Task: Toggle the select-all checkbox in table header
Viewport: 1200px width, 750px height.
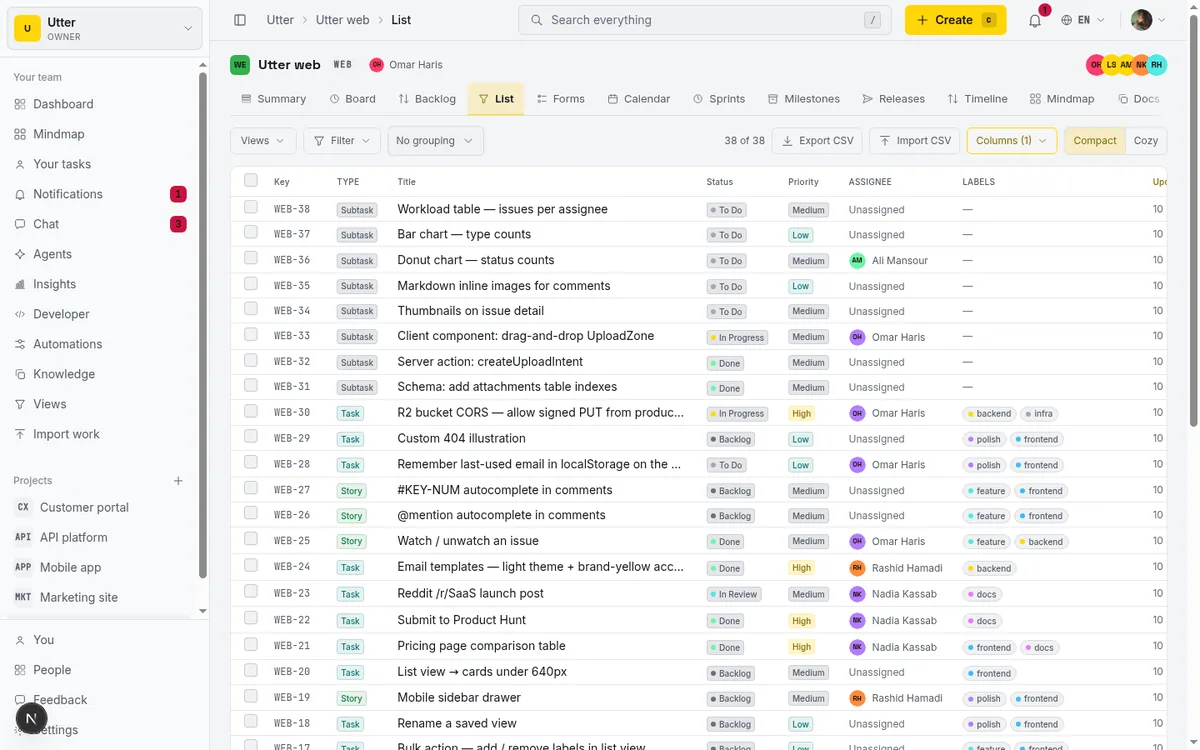Action: pos(251,181)
